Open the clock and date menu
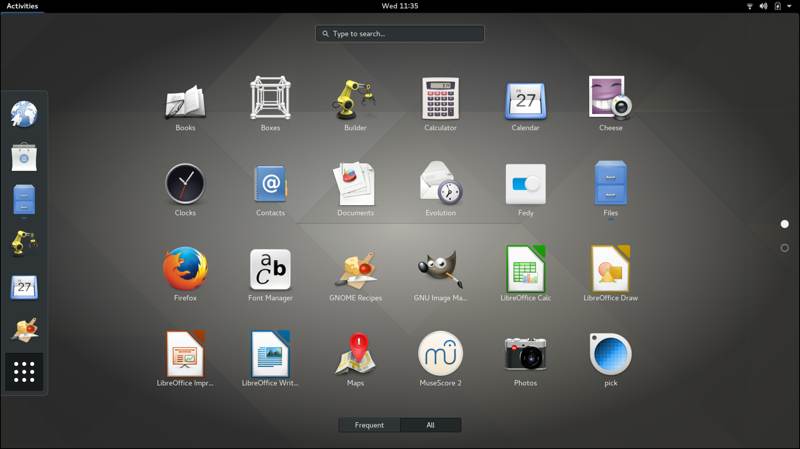The image size is (800, 449). point(400,6)
